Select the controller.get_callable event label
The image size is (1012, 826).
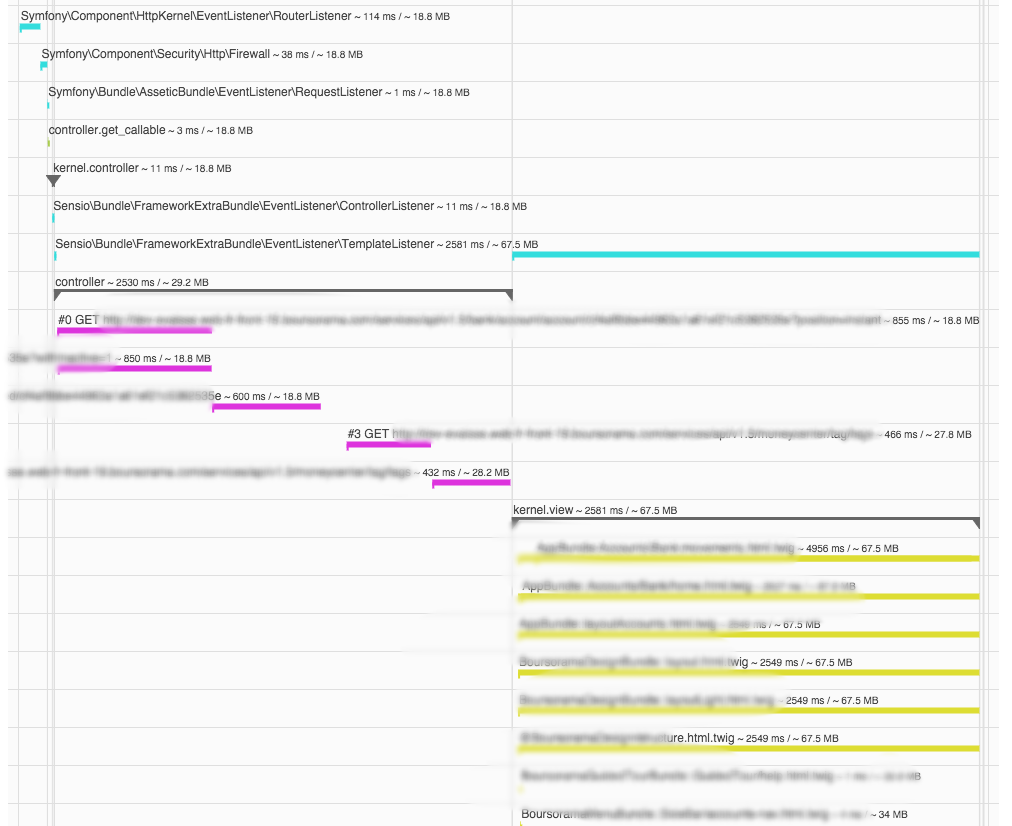(106, 130)
